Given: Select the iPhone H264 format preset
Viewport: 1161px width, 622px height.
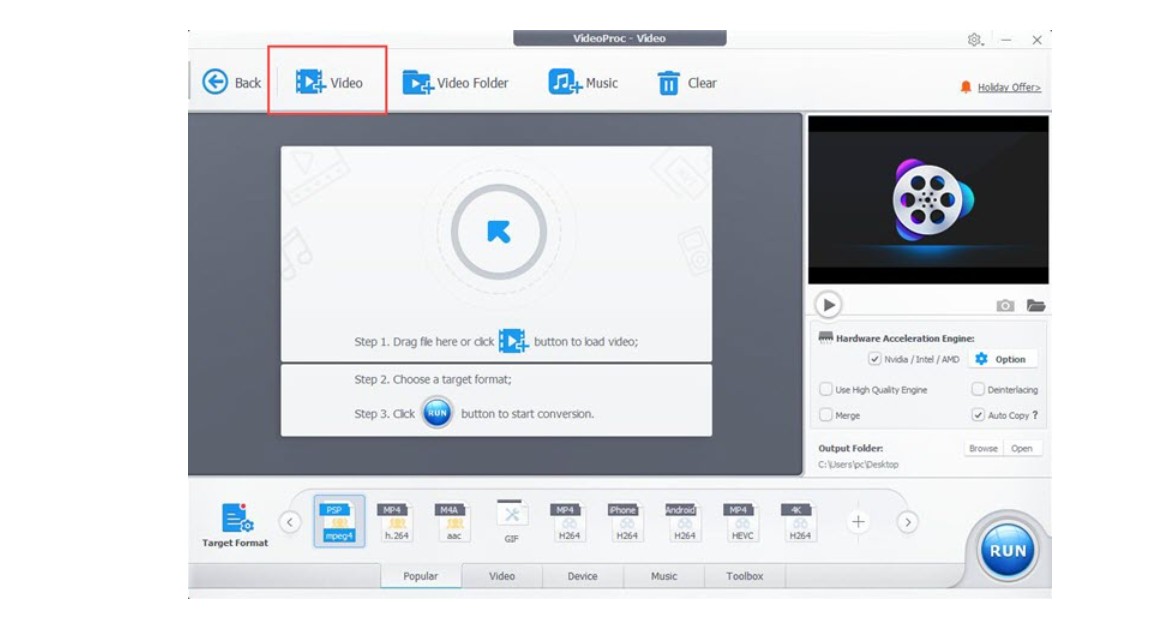Looking at the screenshot, I should [626, 522].
